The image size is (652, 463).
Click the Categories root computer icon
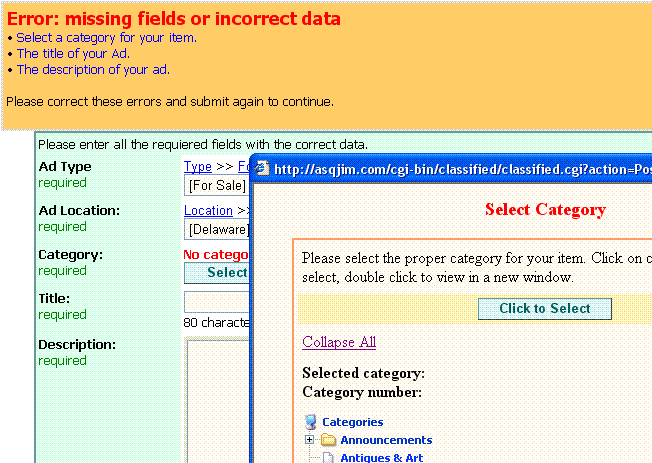coord(311,422)
